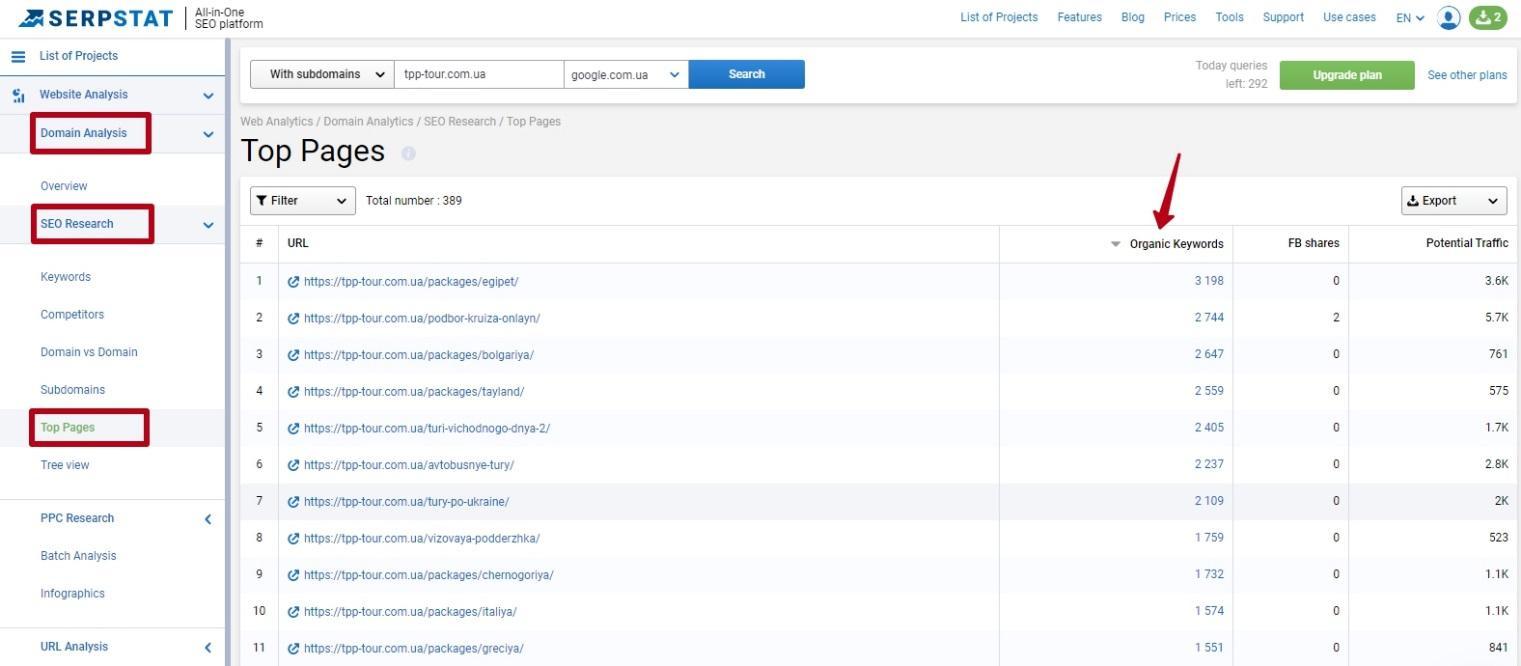Click the List of Projects sidebar entry
Viewport: 1521px width, 666px height.
(78, 56)
